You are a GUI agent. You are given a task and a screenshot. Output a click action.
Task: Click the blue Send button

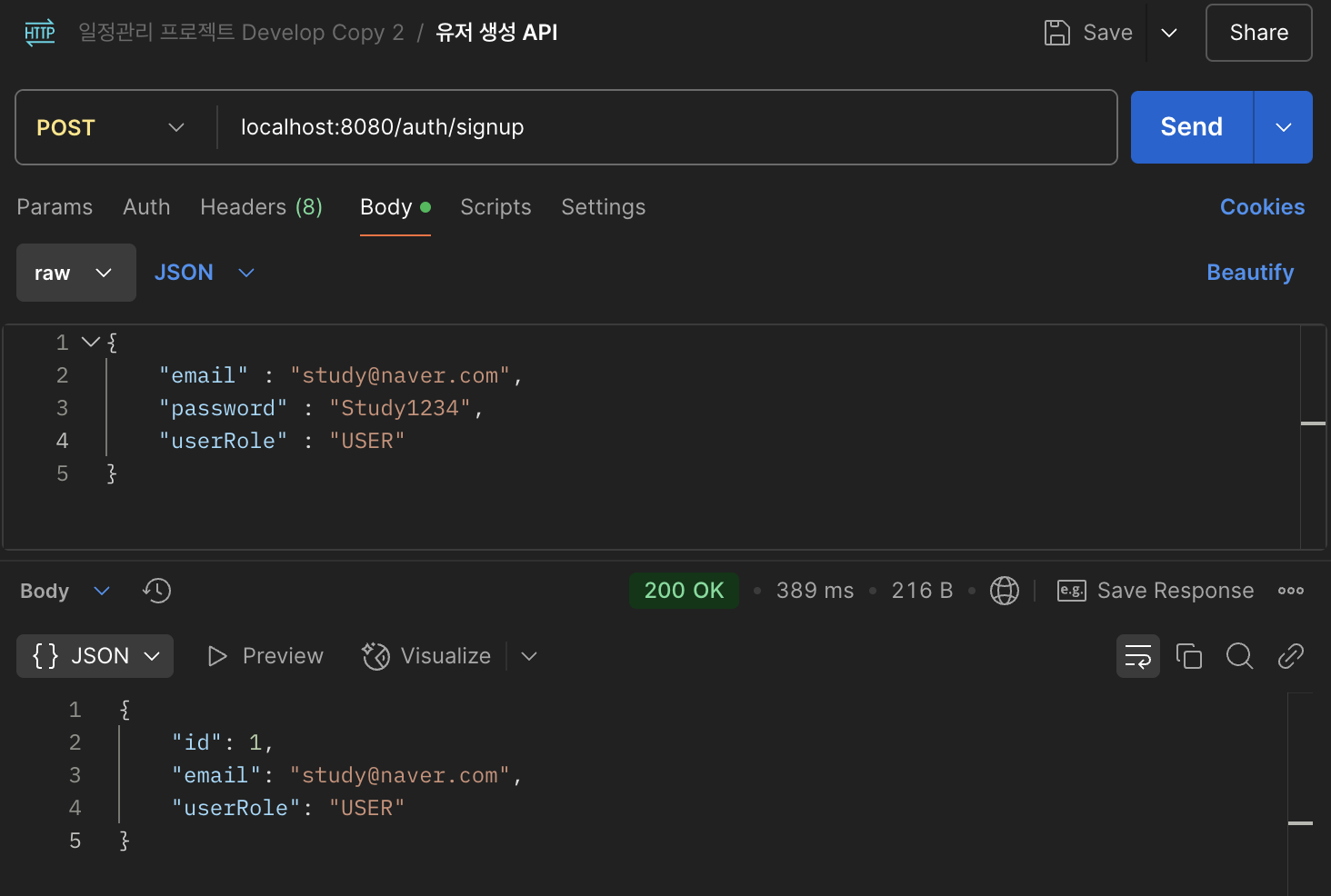click(1192, 127)
